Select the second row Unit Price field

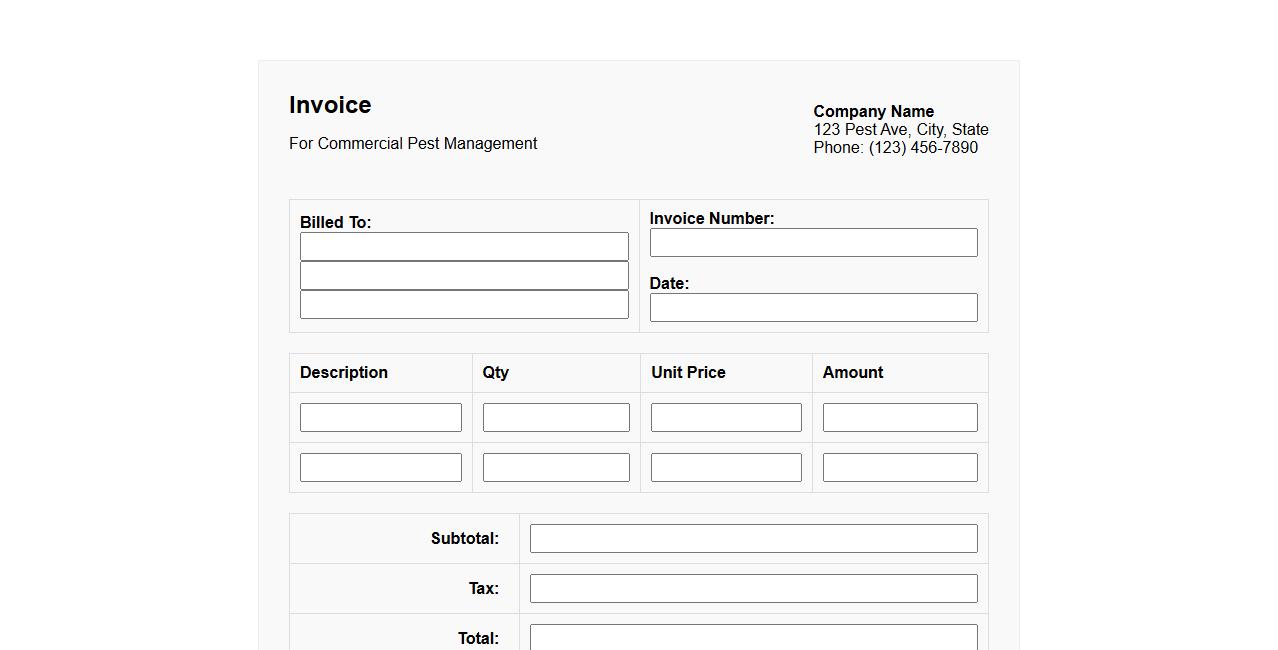pyautogui.click(x=725, y=467)
